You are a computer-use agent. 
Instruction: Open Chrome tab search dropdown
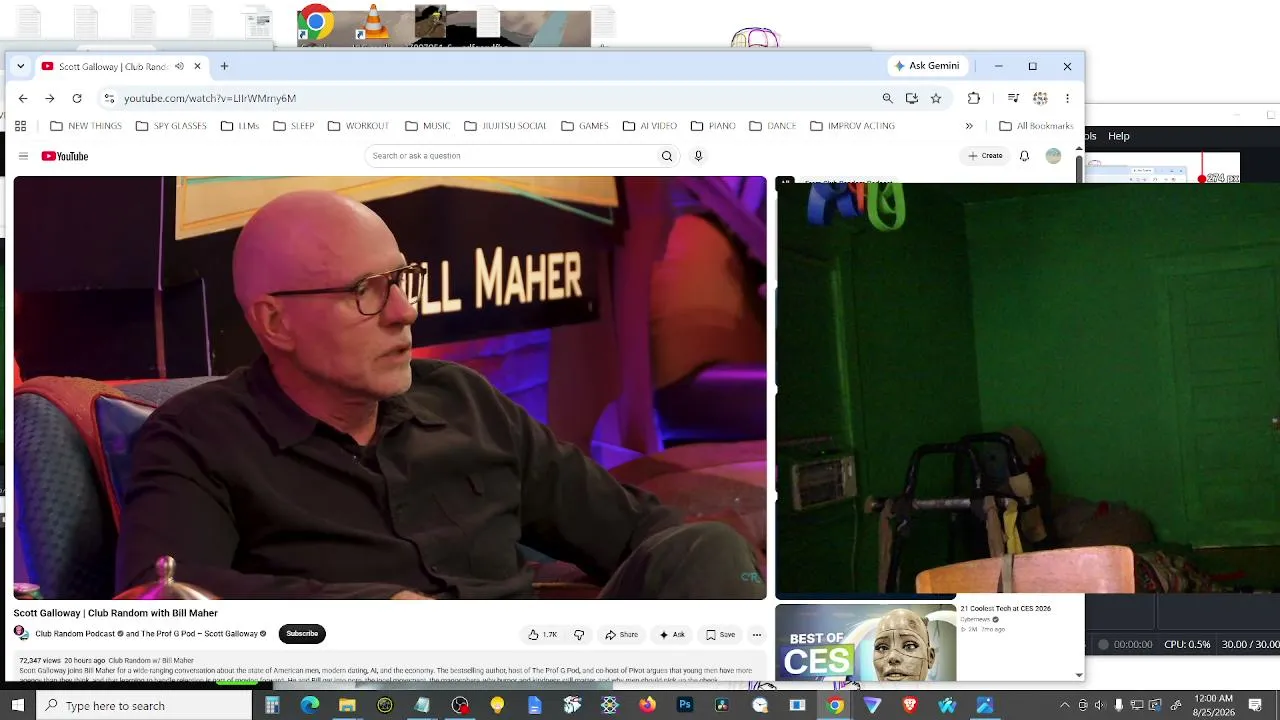coord(20,66)
